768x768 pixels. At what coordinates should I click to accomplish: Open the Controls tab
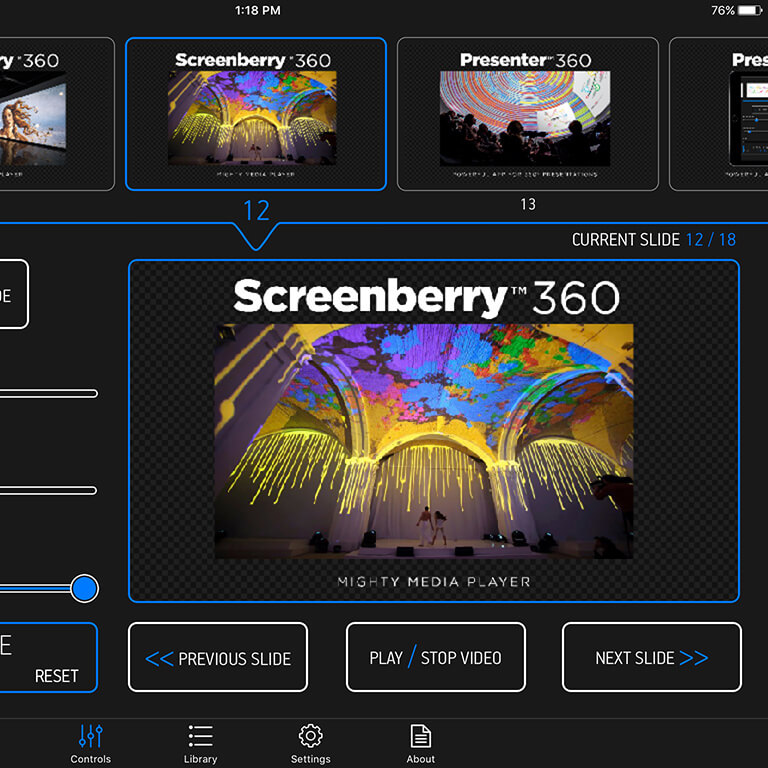pos(91,744)
